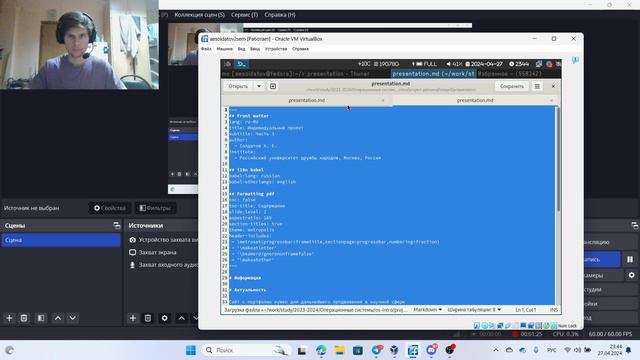Move the source up in Sources toolbar
The height and width of the screenshot is (360, 640).
[182, 318]
